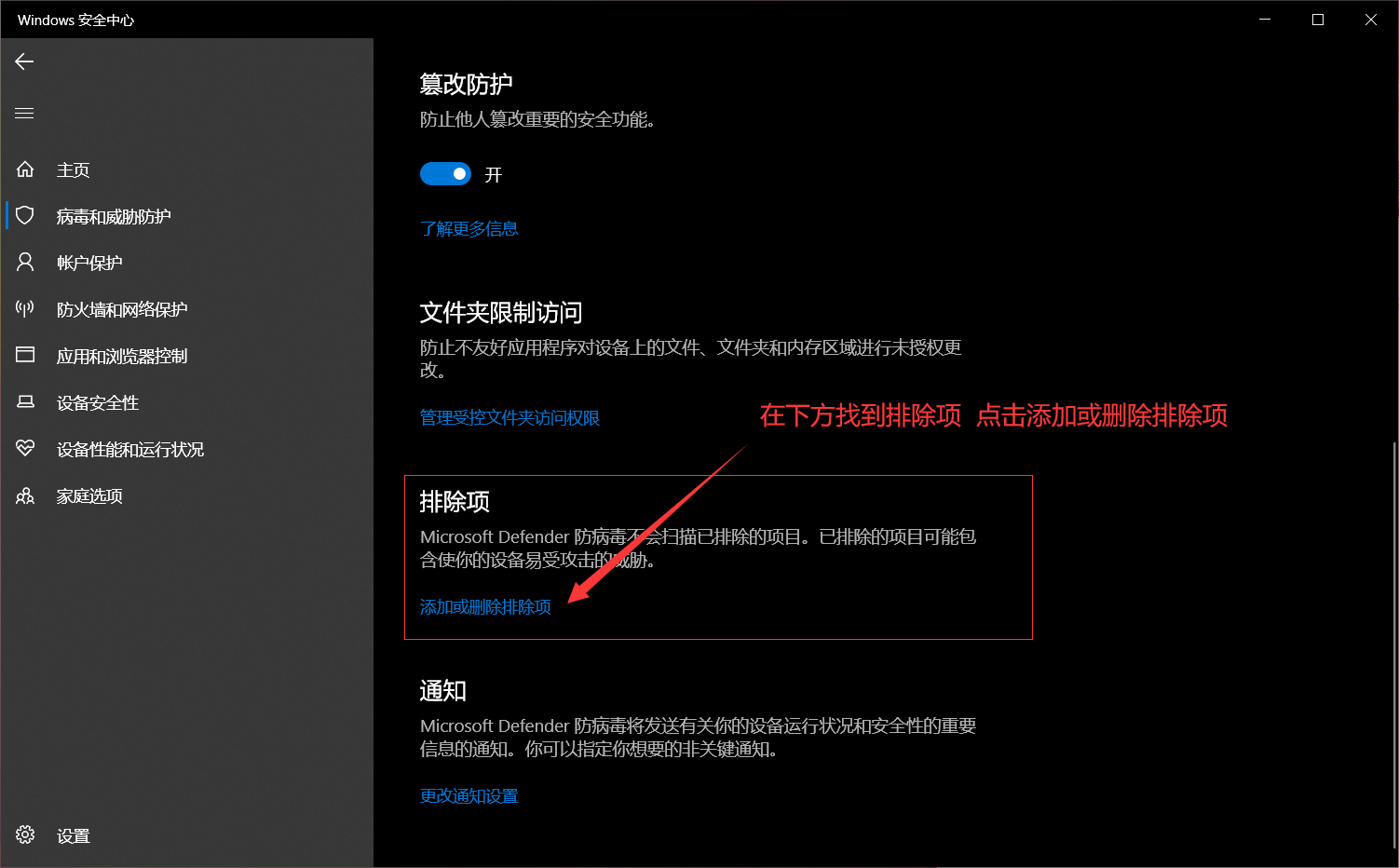This screenshot has width=1399, height=868.
Task: Open 应用和浏览器控制
Action: pyautogui.click(x=122, y=356)
